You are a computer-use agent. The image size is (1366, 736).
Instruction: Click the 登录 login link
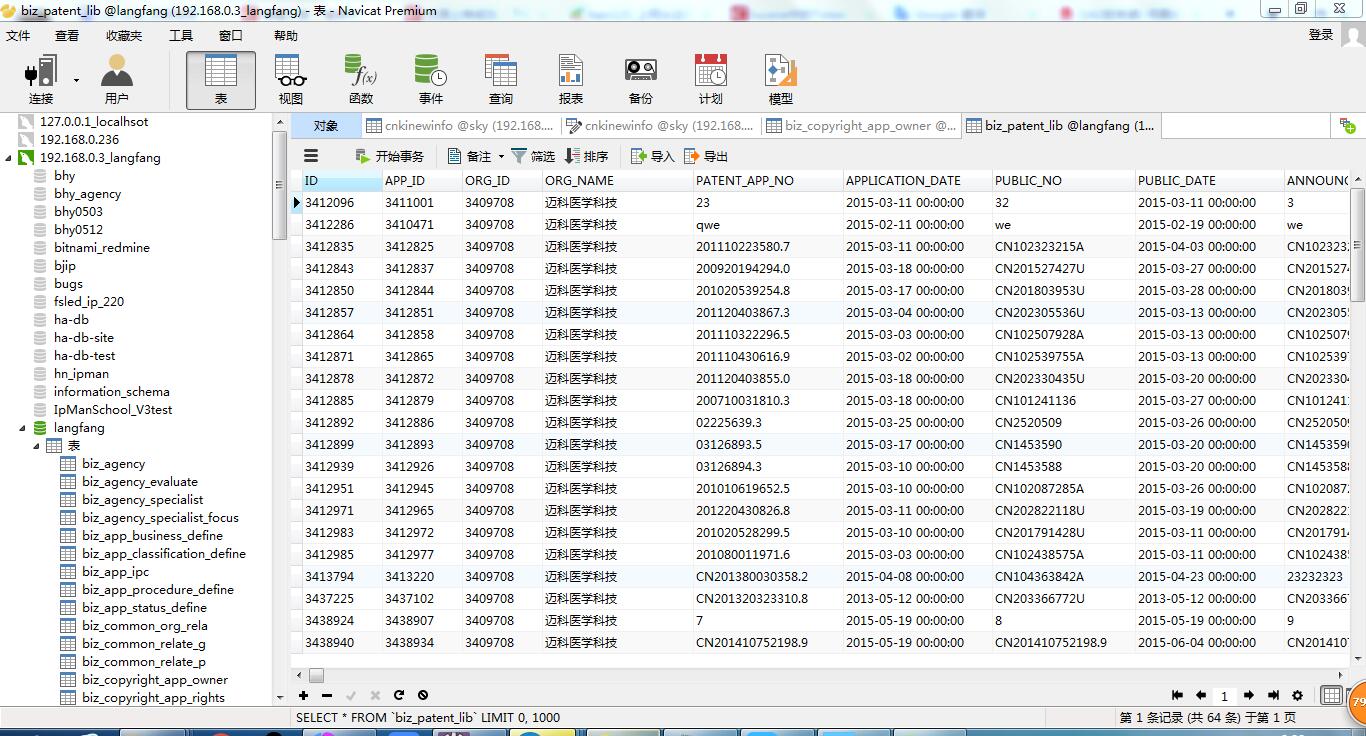tap(1321, 35)
